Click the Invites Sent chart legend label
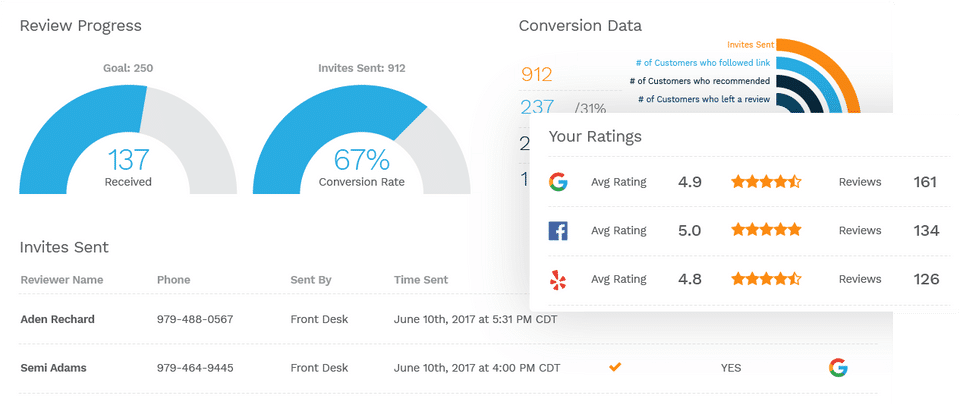This screenshot has height=404, width=960. 748,45
